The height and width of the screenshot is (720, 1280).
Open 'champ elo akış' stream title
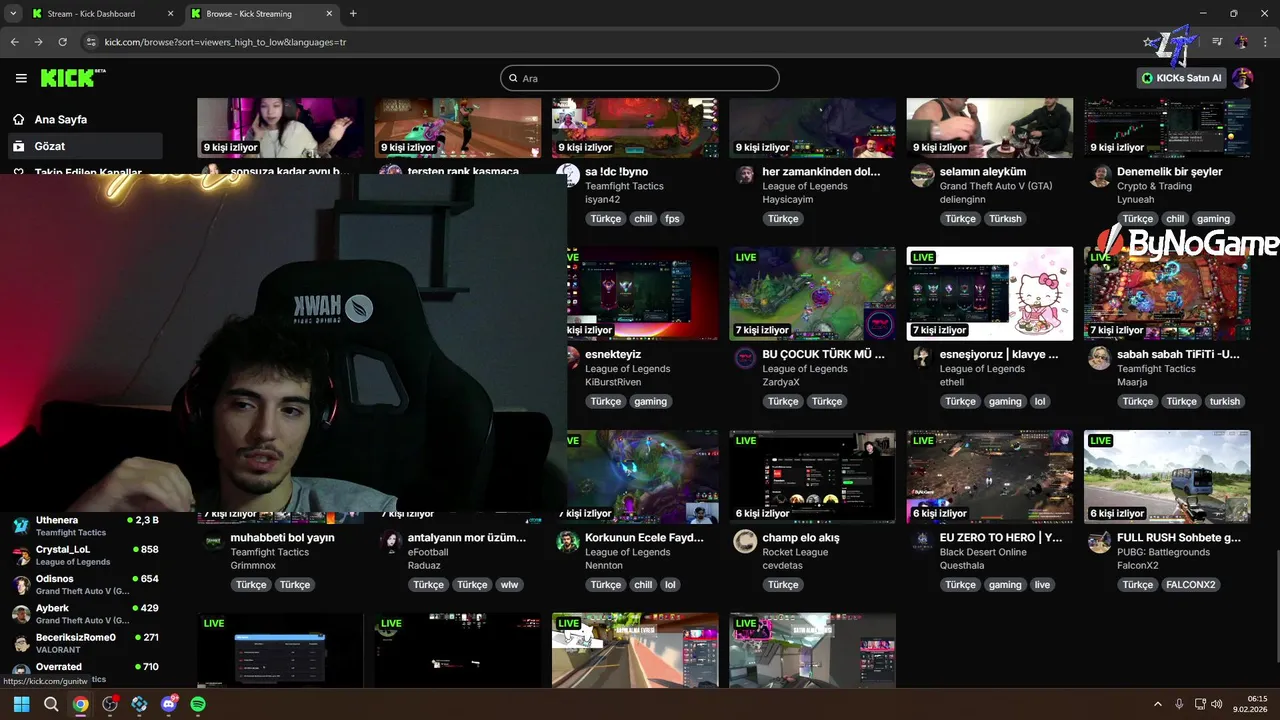click(x=801, y=537)
